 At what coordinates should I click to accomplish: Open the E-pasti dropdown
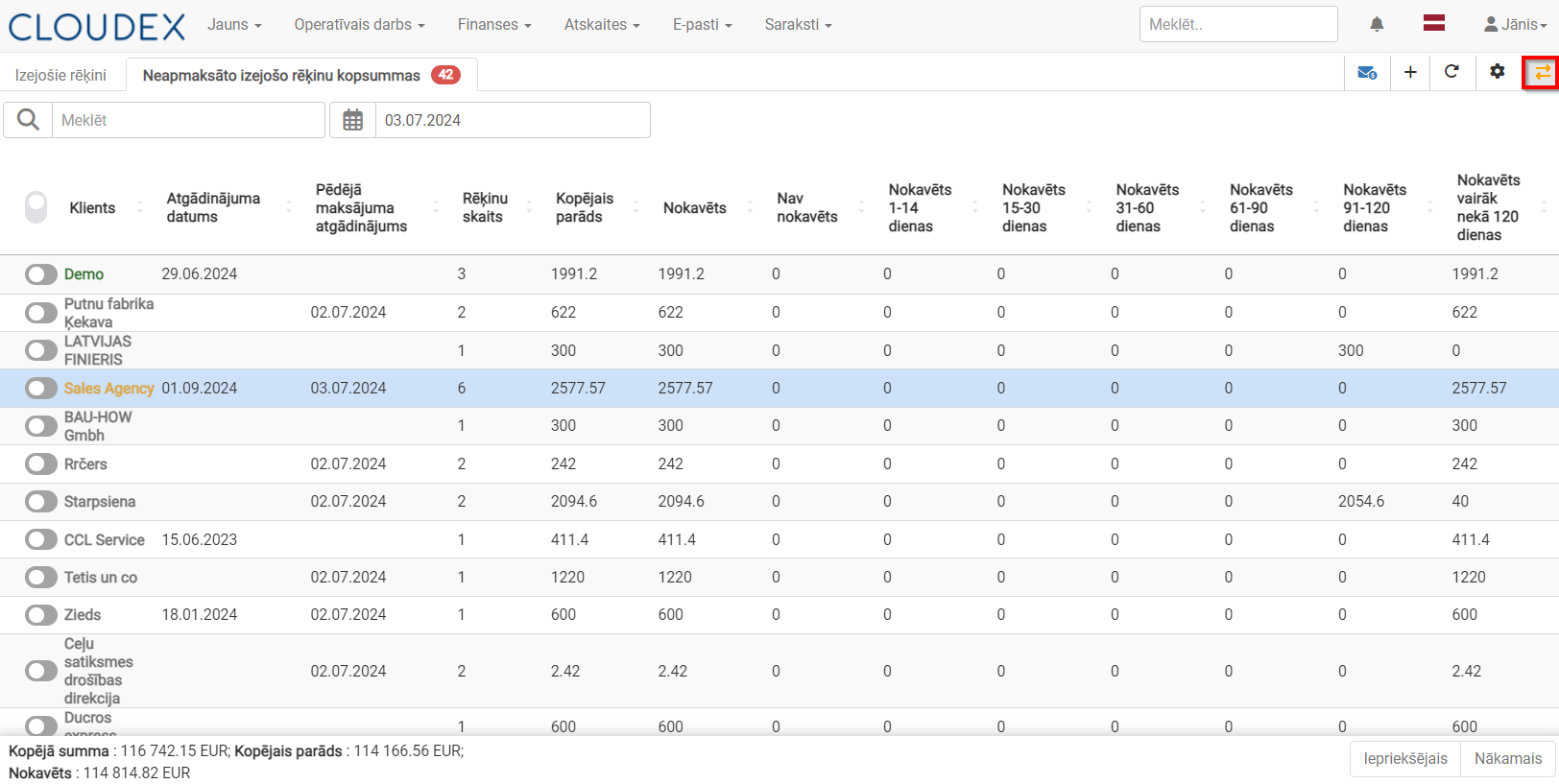pyautogui.click(x=702, y=25)
